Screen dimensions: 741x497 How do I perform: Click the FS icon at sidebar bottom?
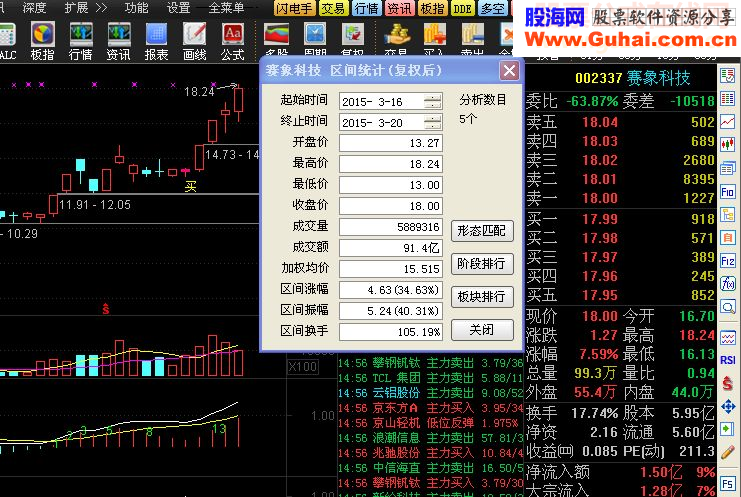pyautogui.click(x=728, y=484)
